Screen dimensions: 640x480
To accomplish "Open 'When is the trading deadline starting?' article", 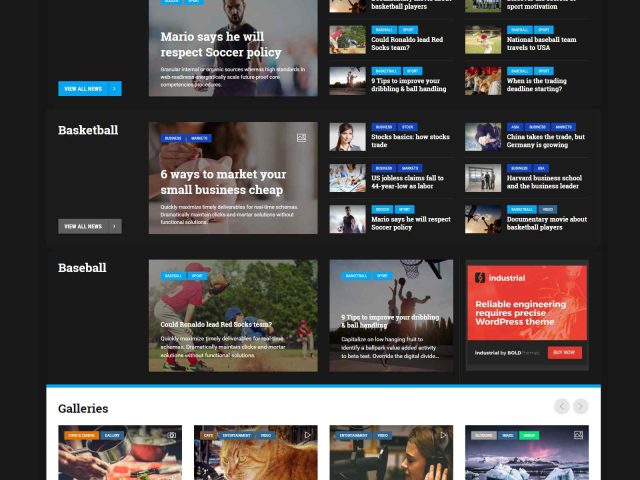I will click(x=536, y=85).
